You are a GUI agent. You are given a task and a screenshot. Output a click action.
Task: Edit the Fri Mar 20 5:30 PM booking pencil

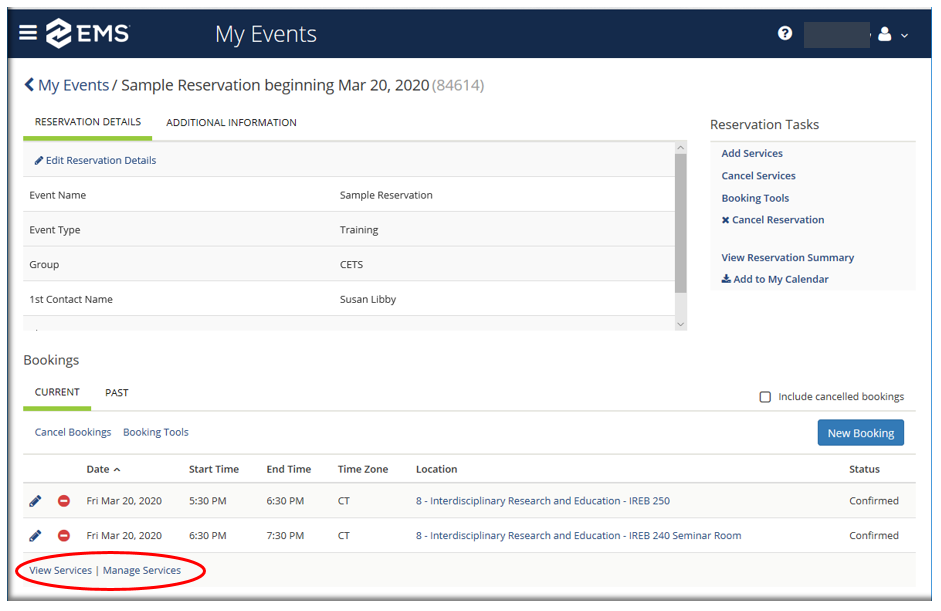tap(35, 500)
